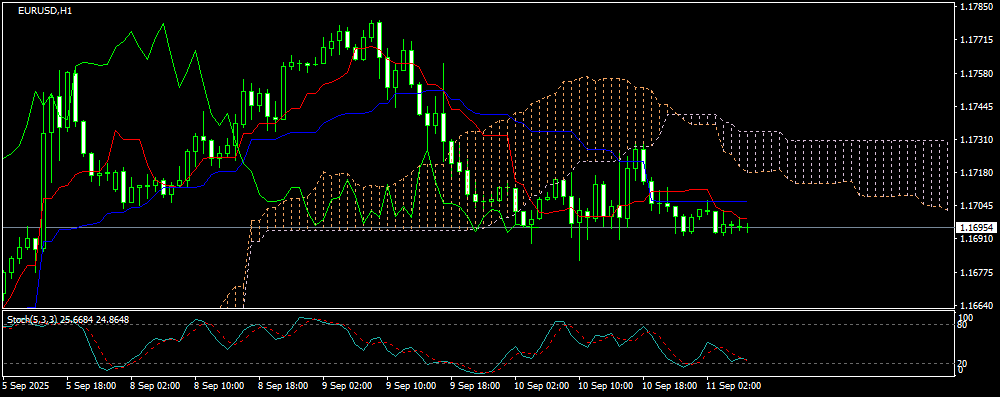Click the 9 Sep 18:00 time label
Image resolution: width=1000 pixels, height=397 pixels.
(474, 386)
